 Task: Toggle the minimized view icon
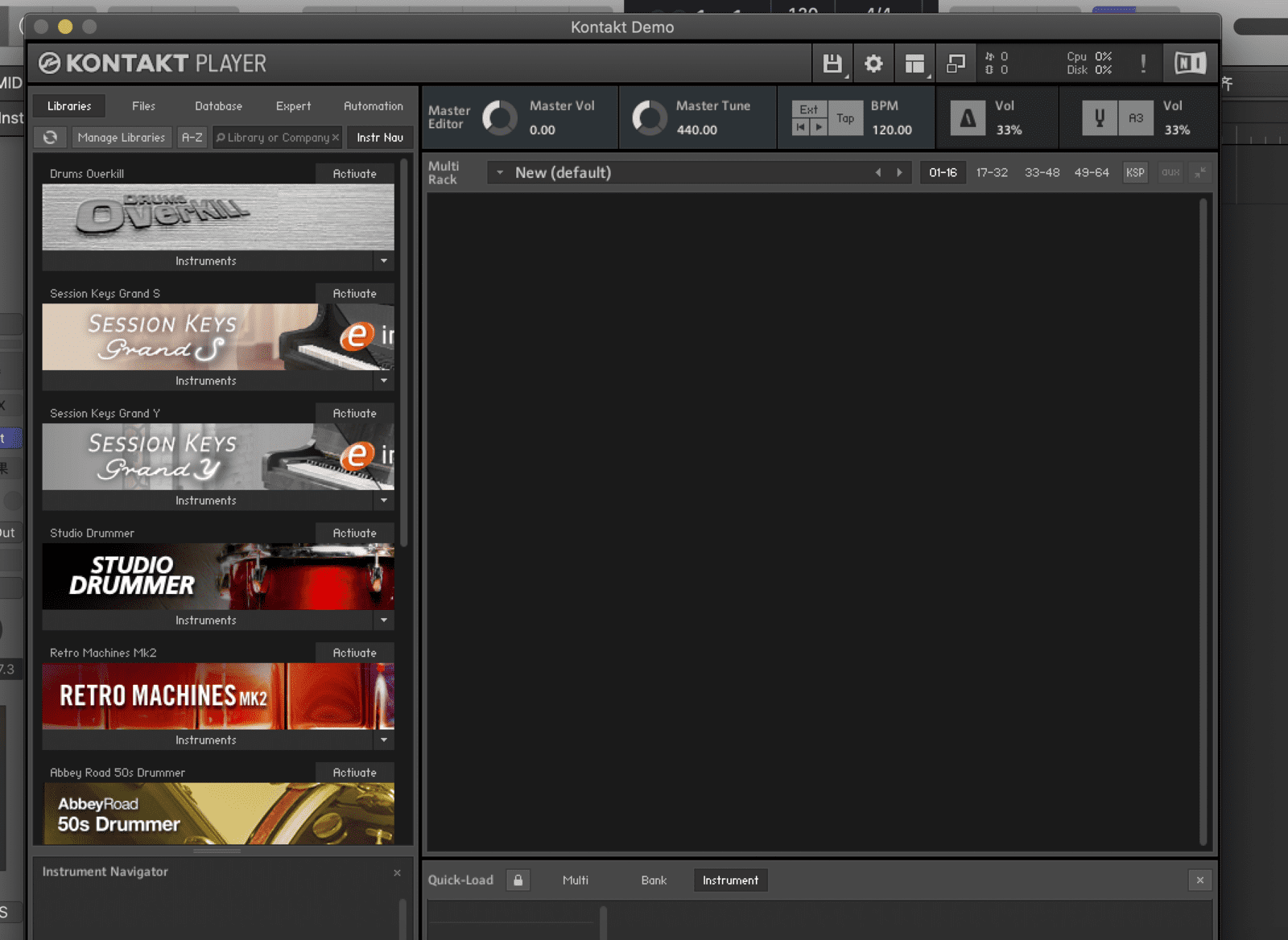click(x=956, y=64)
